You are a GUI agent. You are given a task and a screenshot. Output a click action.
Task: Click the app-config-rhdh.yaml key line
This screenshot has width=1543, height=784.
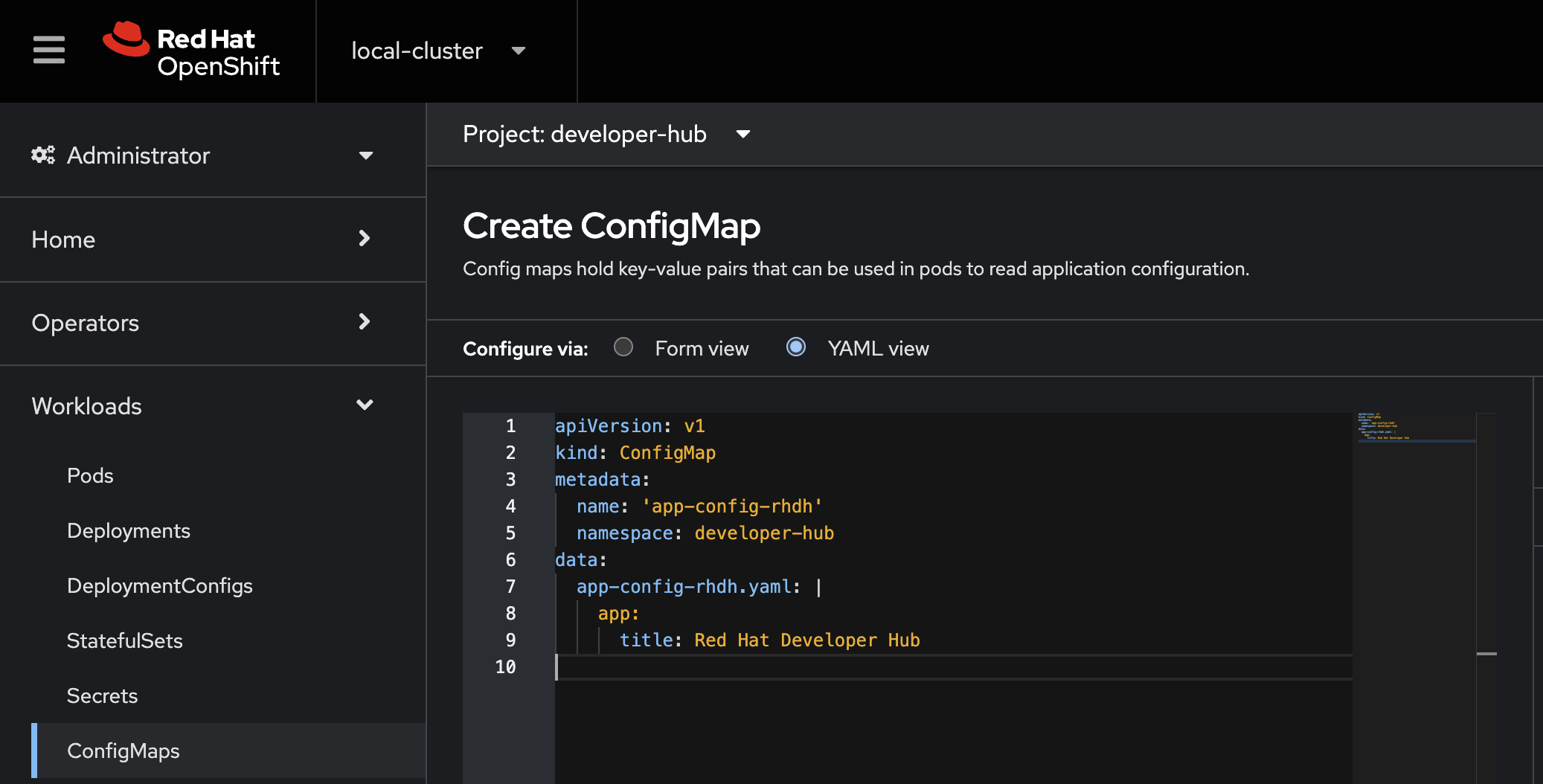pyautogui.click(x=699, y=587)
